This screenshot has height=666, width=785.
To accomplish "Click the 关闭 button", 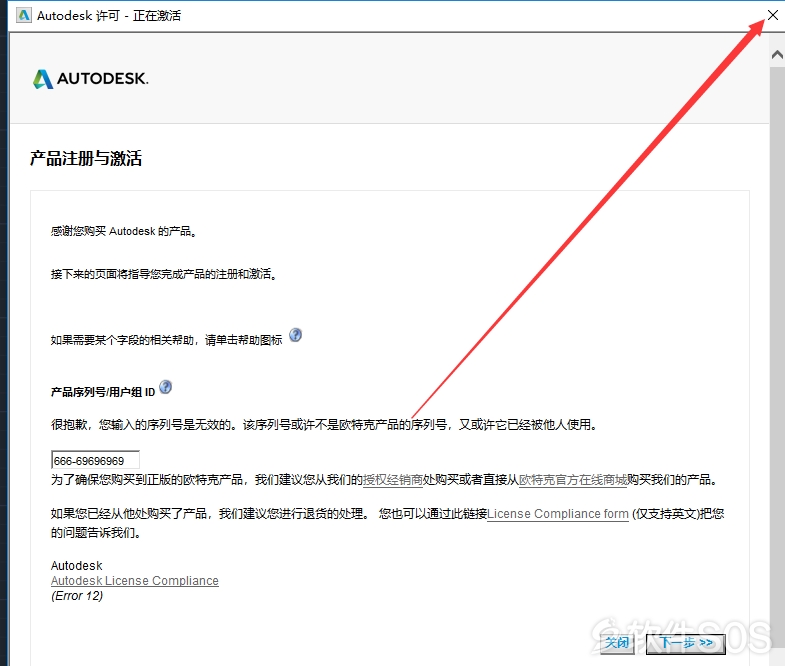I will click(x=617, y=643).
